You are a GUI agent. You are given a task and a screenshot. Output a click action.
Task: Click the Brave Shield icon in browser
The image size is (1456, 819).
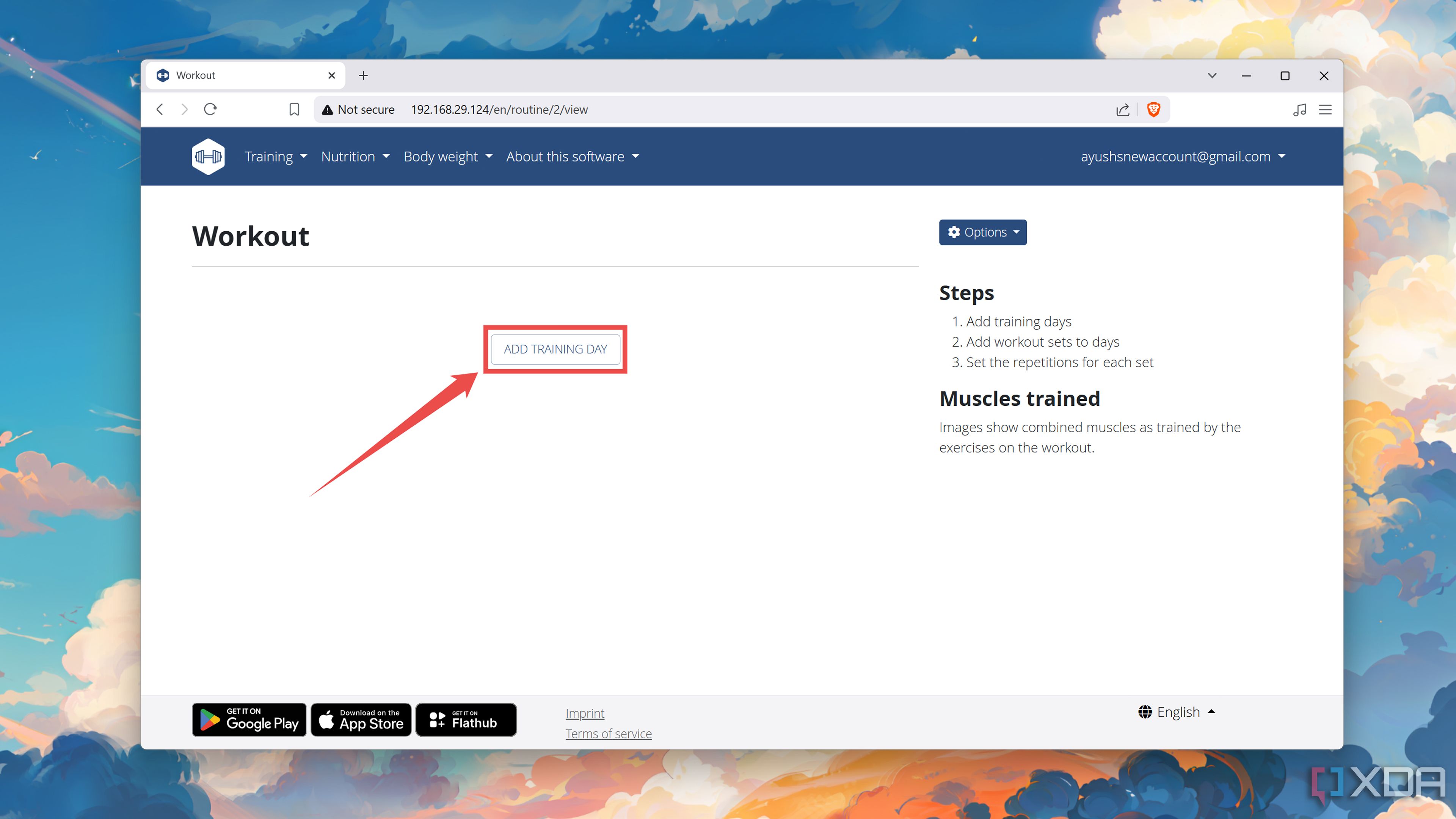click(1155, 109)
